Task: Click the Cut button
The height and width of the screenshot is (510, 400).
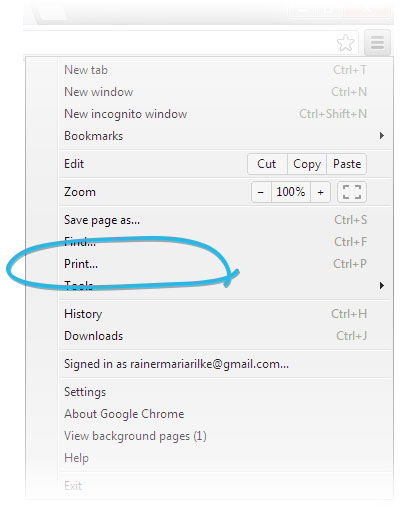Action: click(x=267, y=164)
